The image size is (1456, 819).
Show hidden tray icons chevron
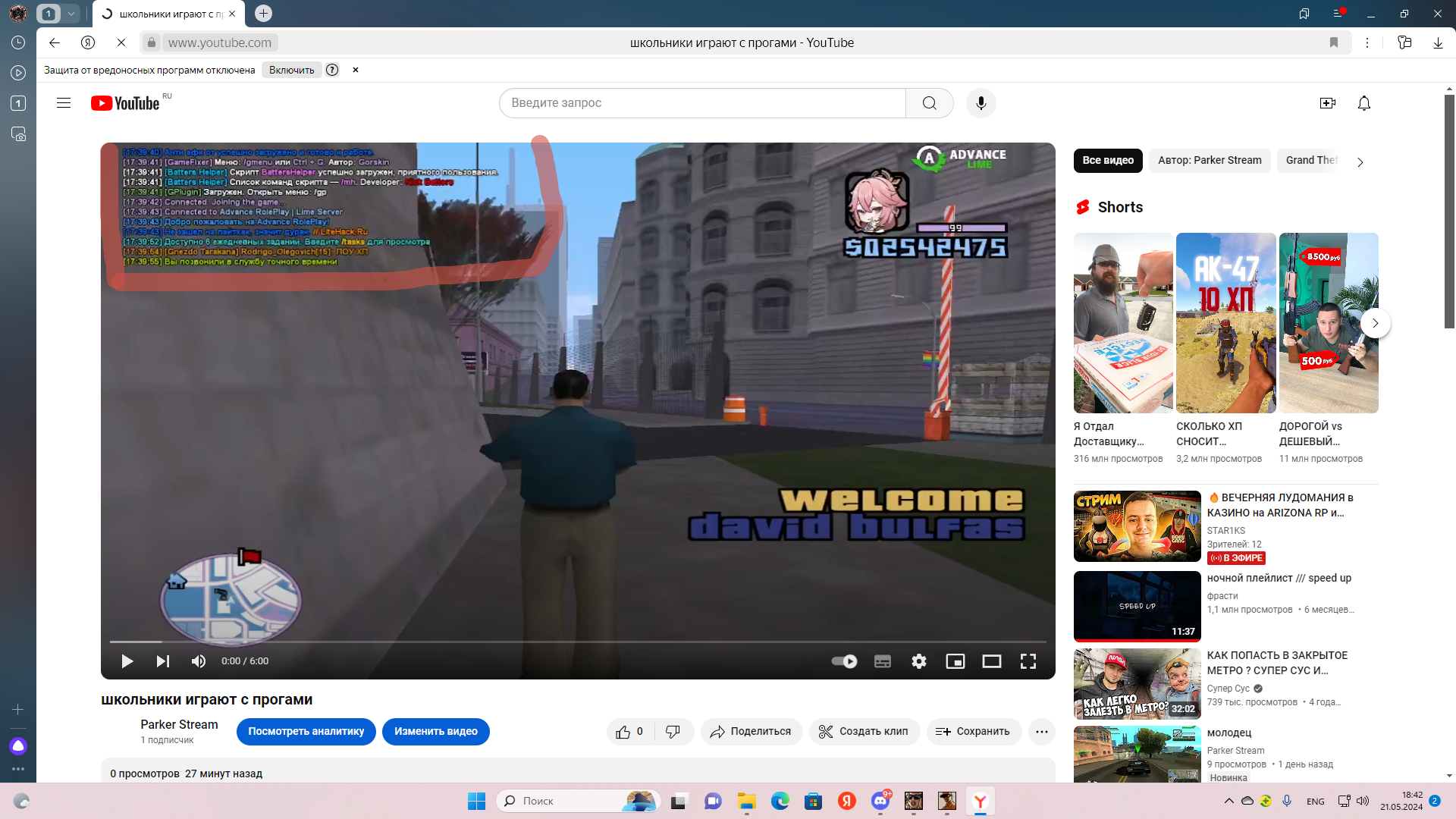point(1228,802)
